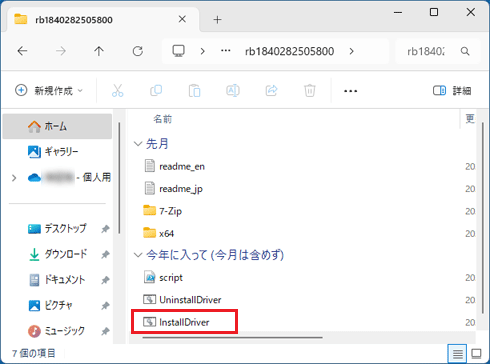Screen dimensions: 490x364
Task: Click the sidebar vertical scrollbar
Action: (119, 178)
